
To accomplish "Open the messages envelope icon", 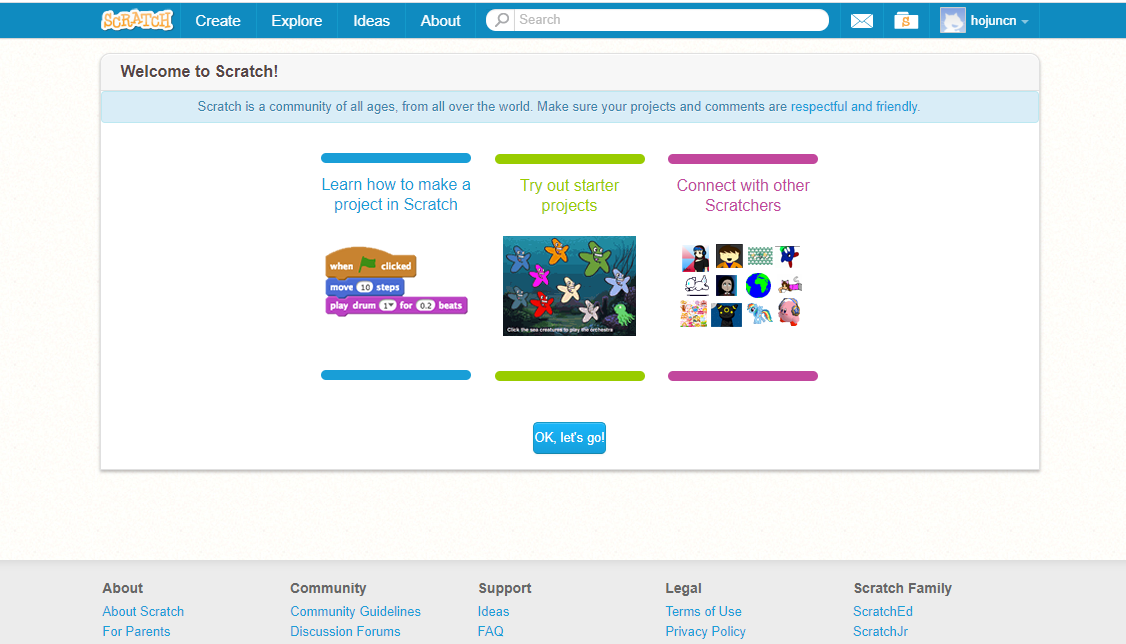I will coord(862,21).
